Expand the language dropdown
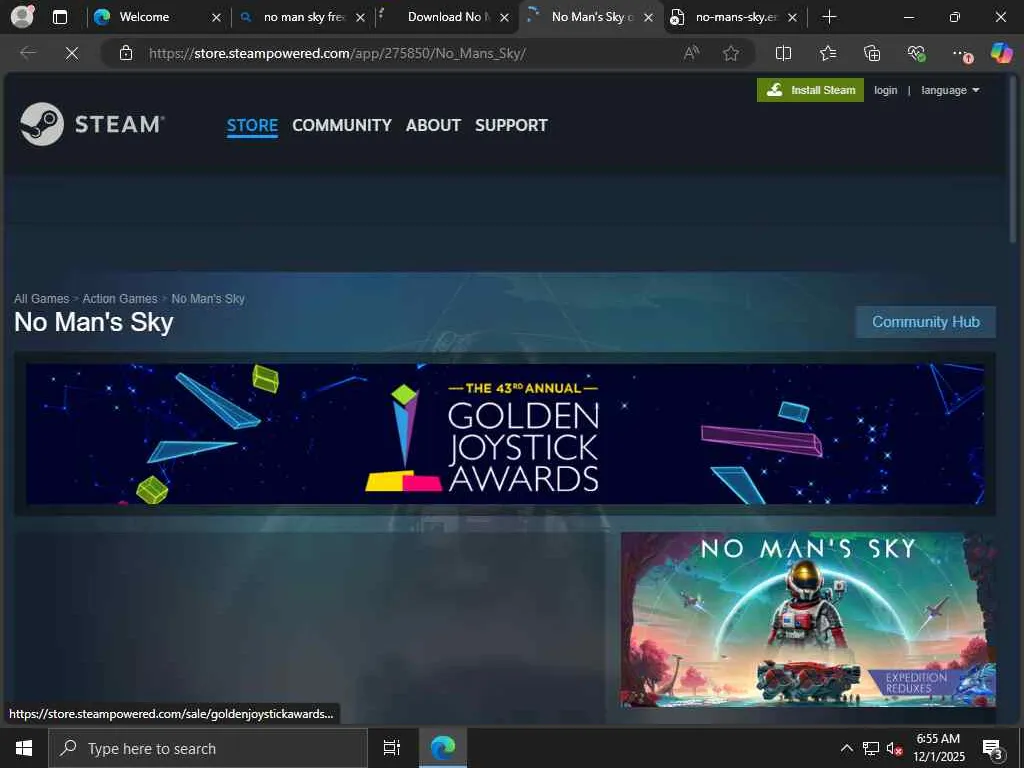 [950, 90]
